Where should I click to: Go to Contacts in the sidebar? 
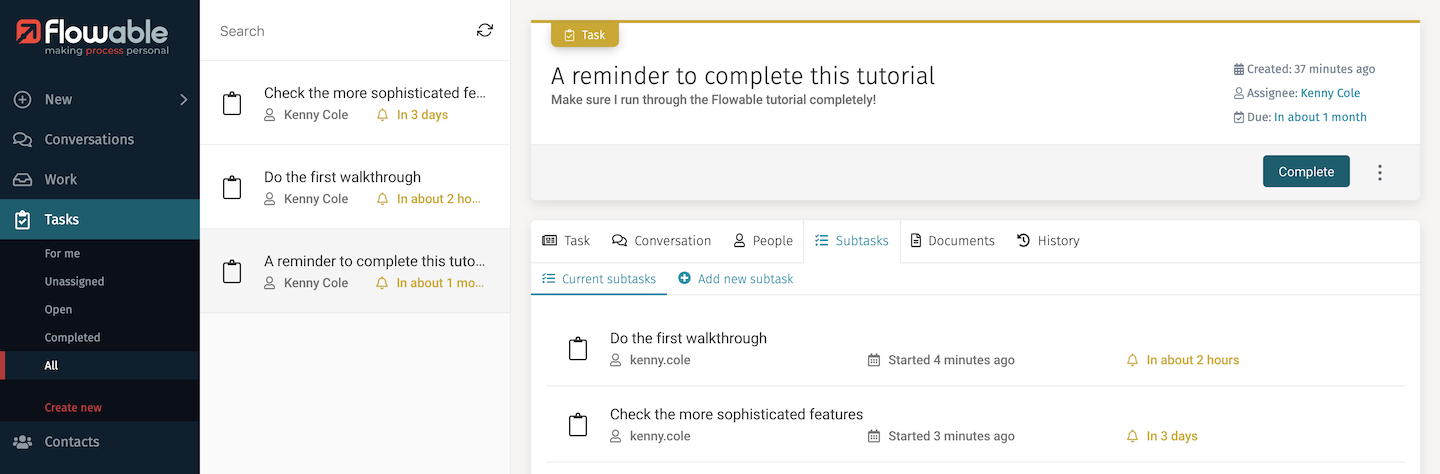(71, 441)
